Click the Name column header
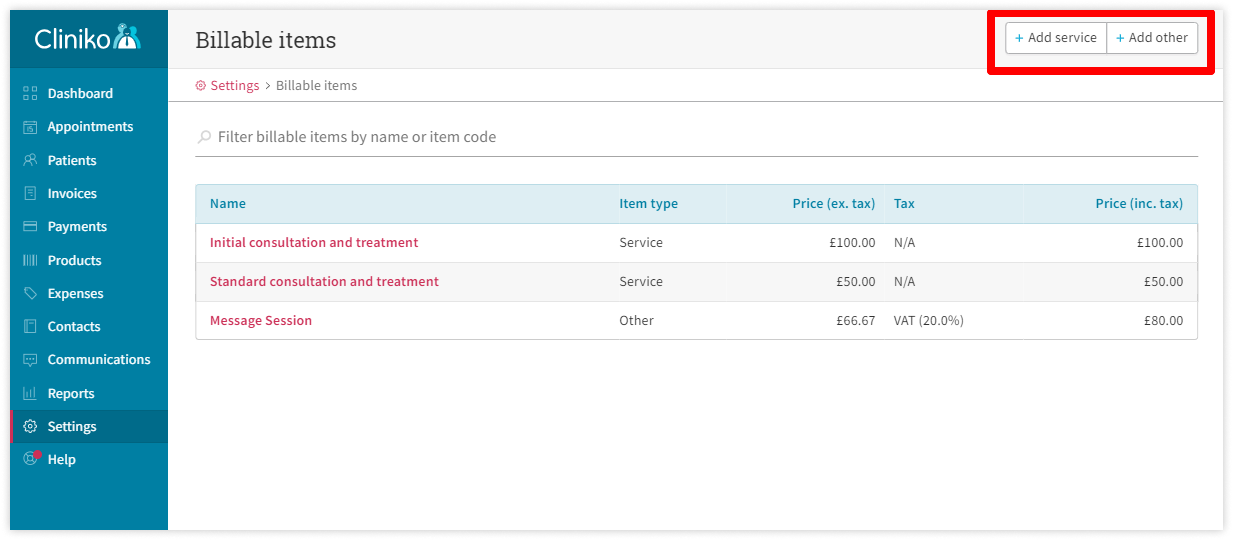Image resolution: width=1233 pixels, height=540 pixels. pos(228,204)
